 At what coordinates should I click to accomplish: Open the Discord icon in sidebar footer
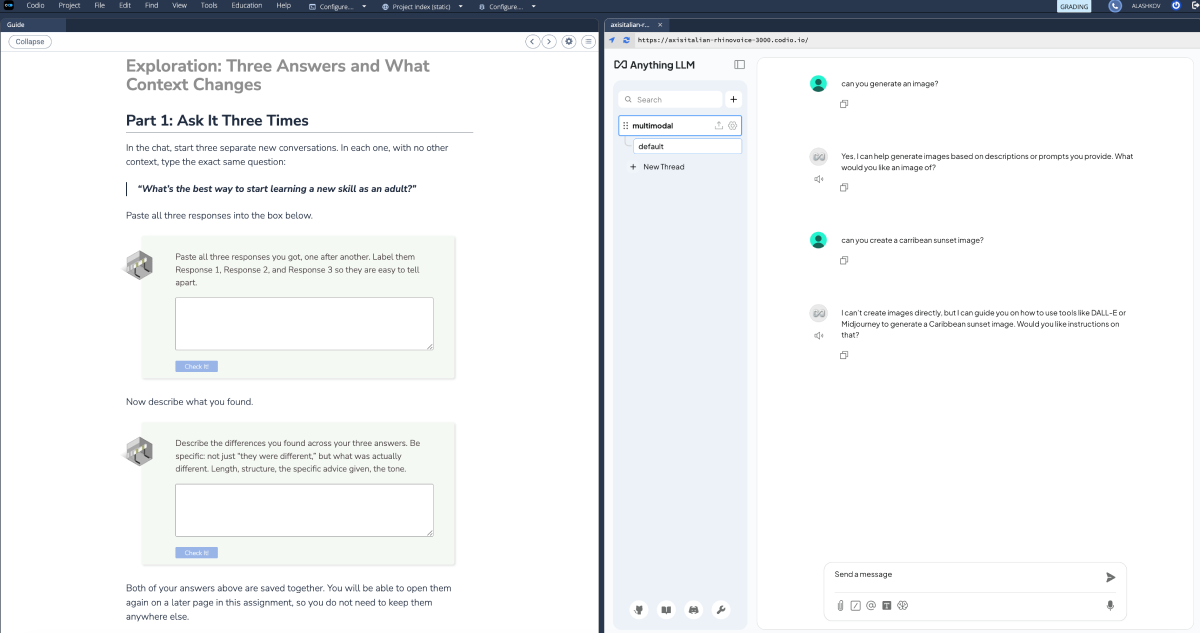[x=693, y=609]
